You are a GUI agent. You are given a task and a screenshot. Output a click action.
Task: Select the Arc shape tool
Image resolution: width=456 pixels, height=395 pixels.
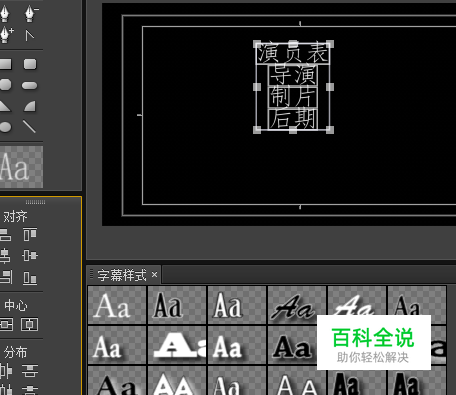30,106
